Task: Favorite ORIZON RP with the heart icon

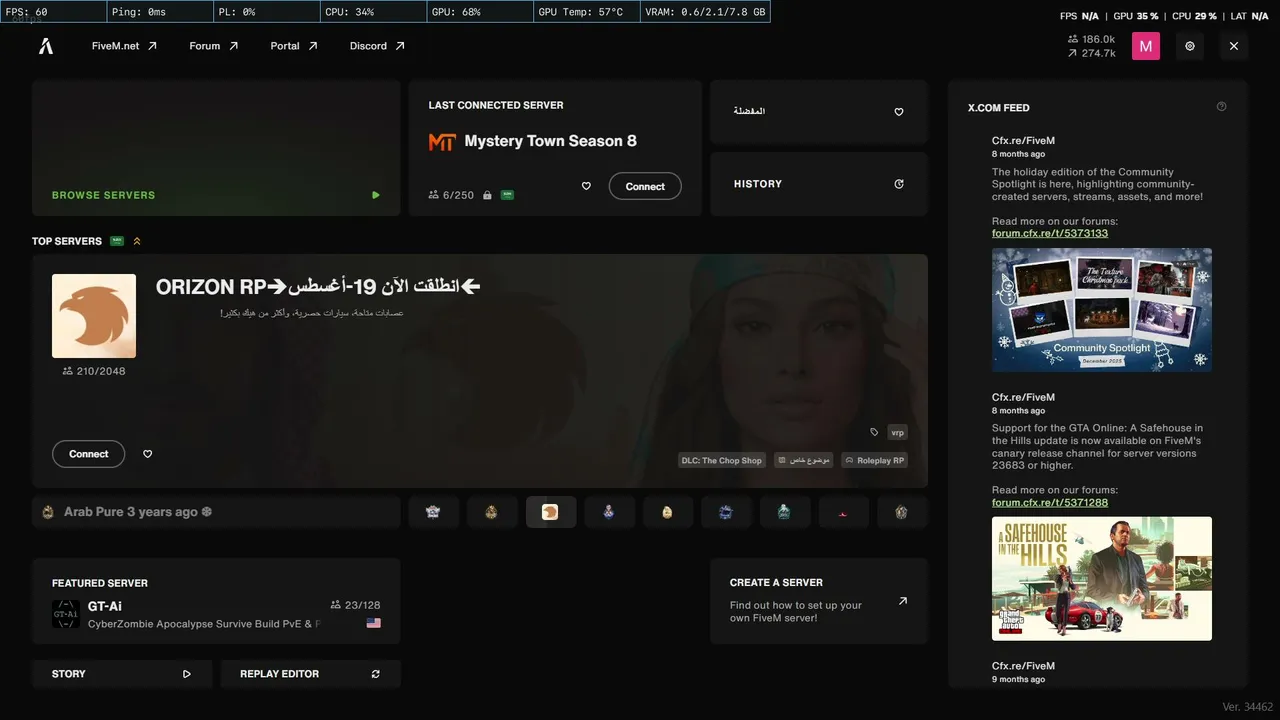Action: (x=148, y=454)
